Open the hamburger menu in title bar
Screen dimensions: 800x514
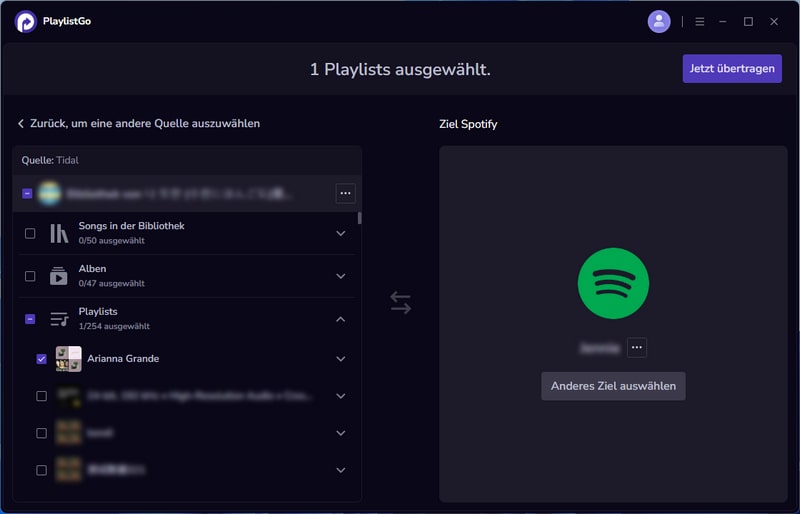(x=699, y=21)
